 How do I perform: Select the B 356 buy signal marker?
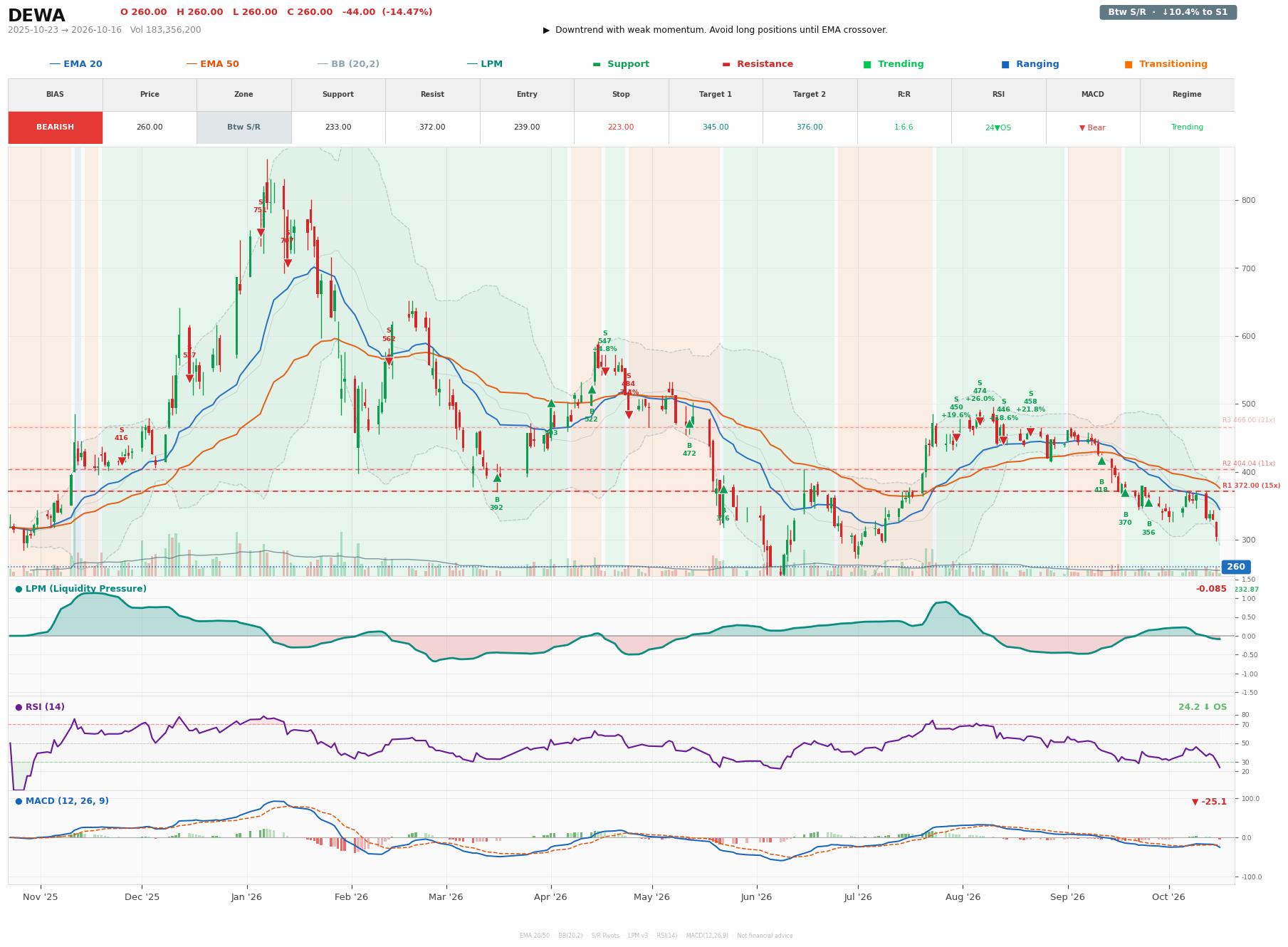(x=1148, y=503)
